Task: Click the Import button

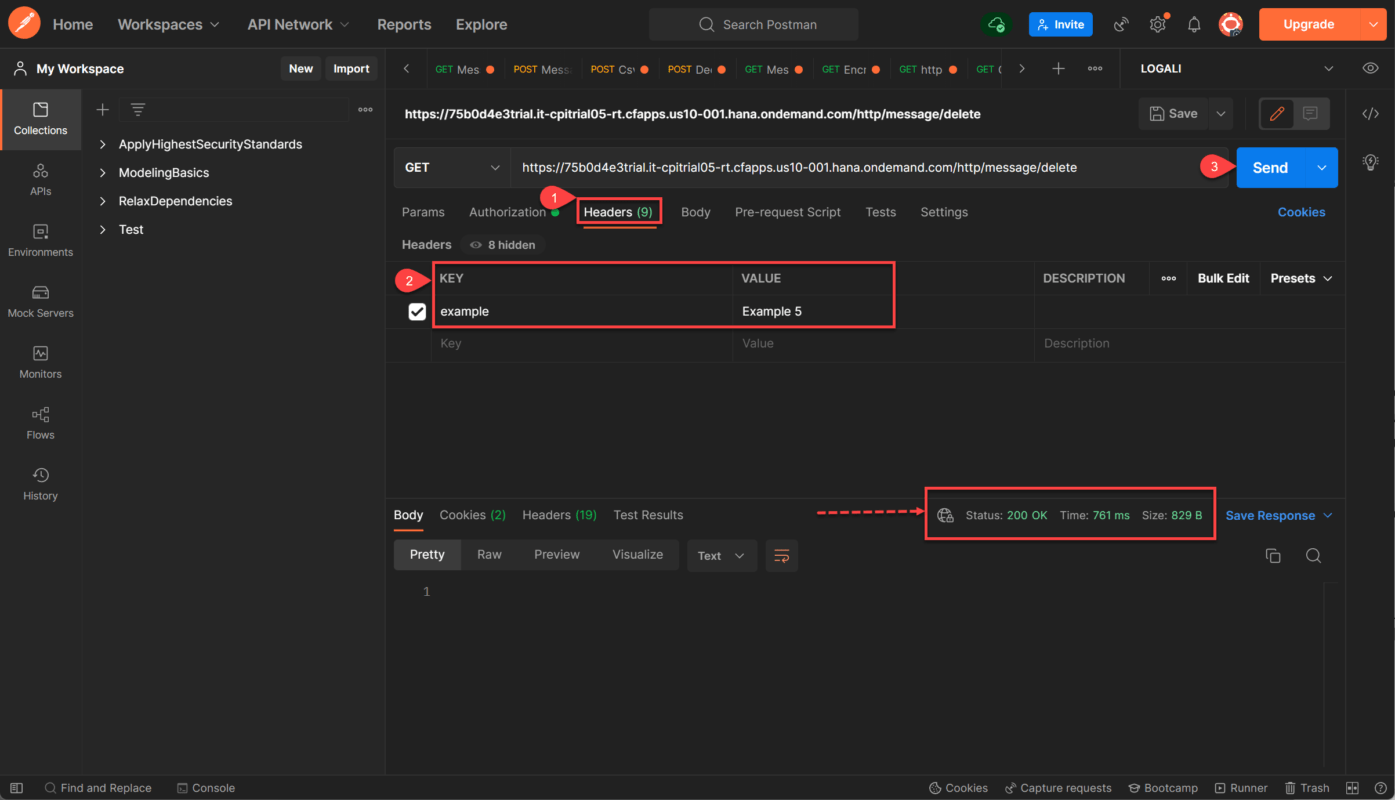Action: [351, 69]
